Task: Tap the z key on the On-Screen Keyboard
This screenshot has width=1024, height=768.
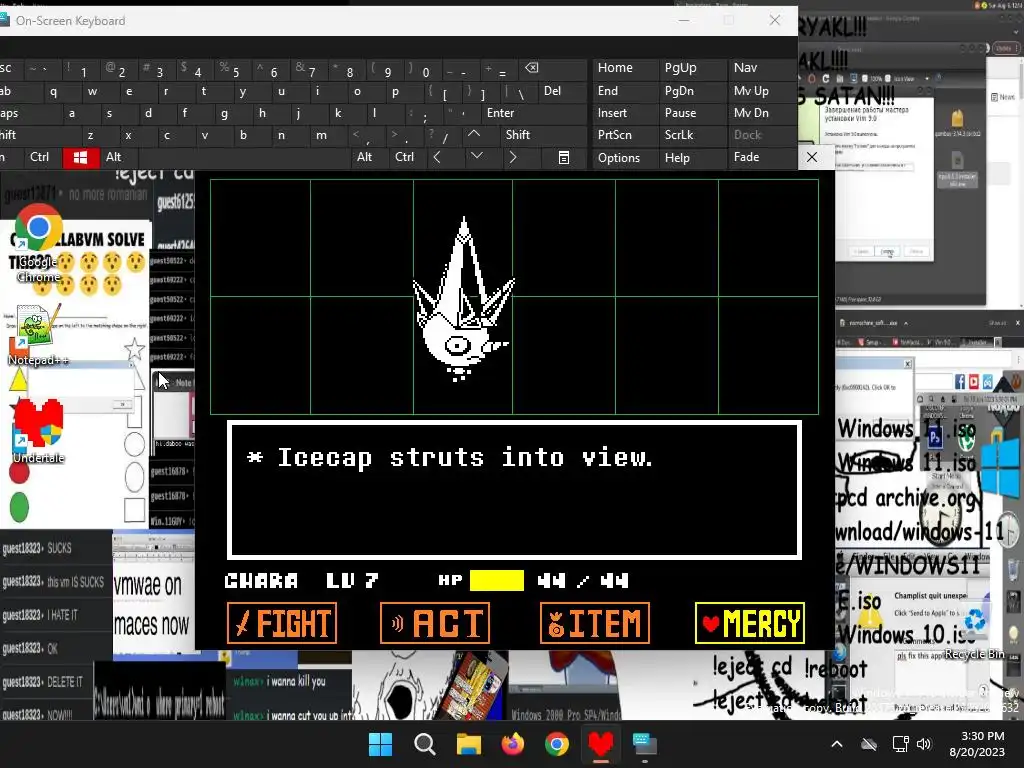Action: tap(91, 135)
